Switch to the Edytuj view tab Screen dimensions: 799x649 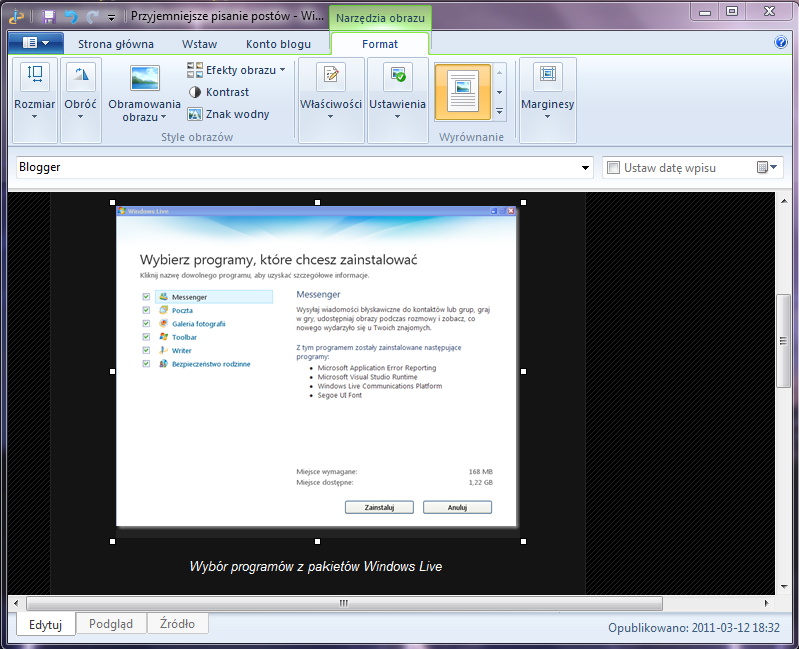[45, 625]
